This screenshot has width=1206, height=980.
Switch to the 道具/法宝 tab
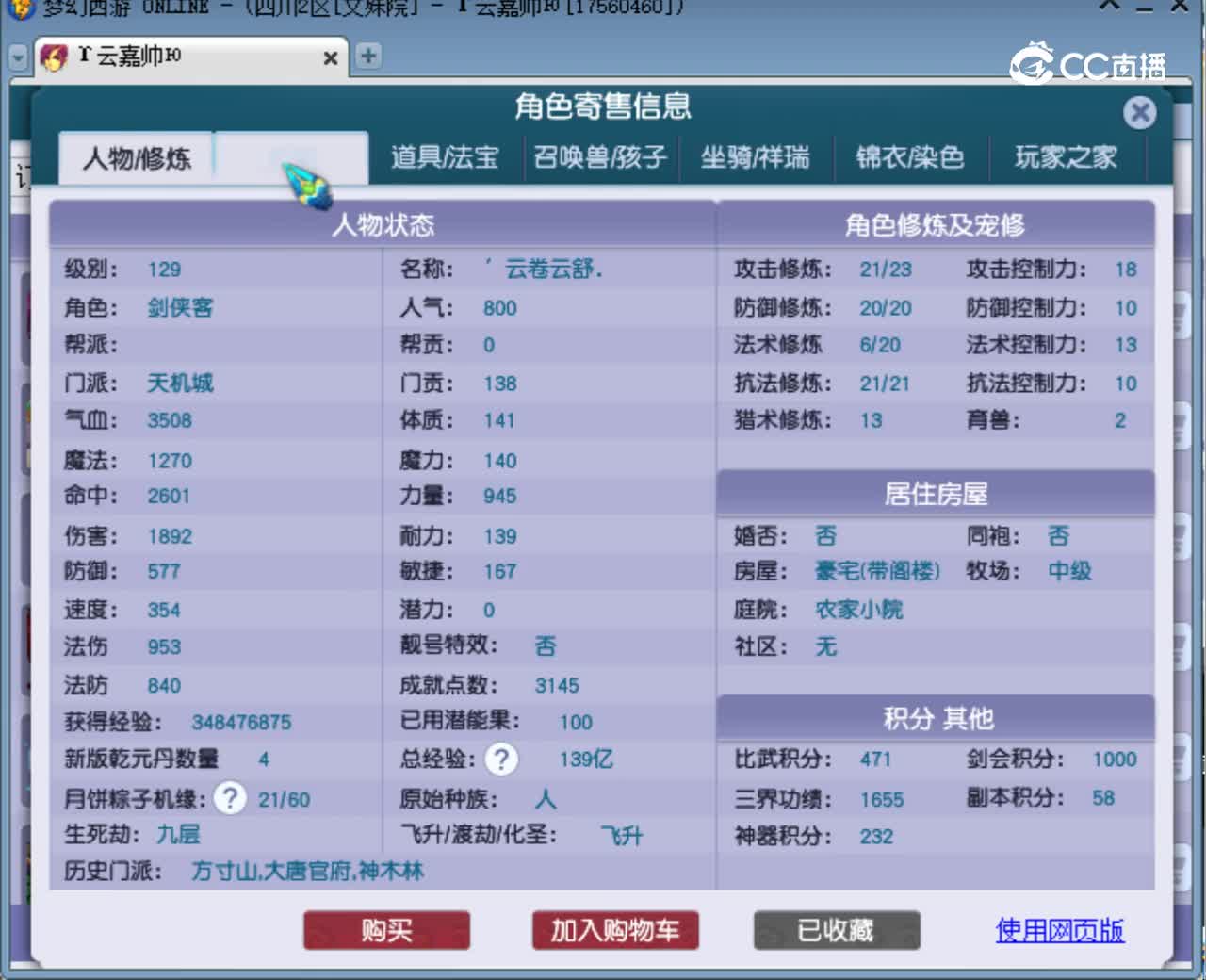tap(445, 156)
